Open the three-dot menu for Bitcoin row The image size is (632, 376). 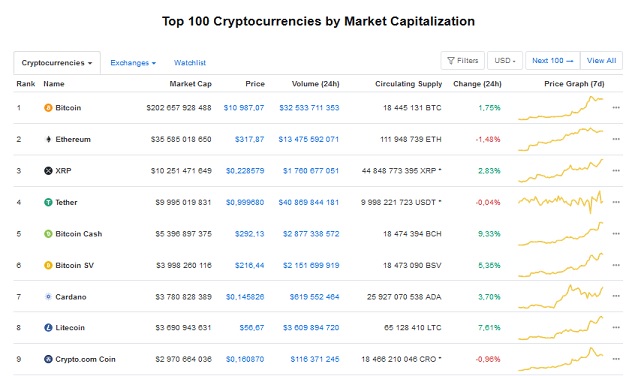click(x=616, y=108)
